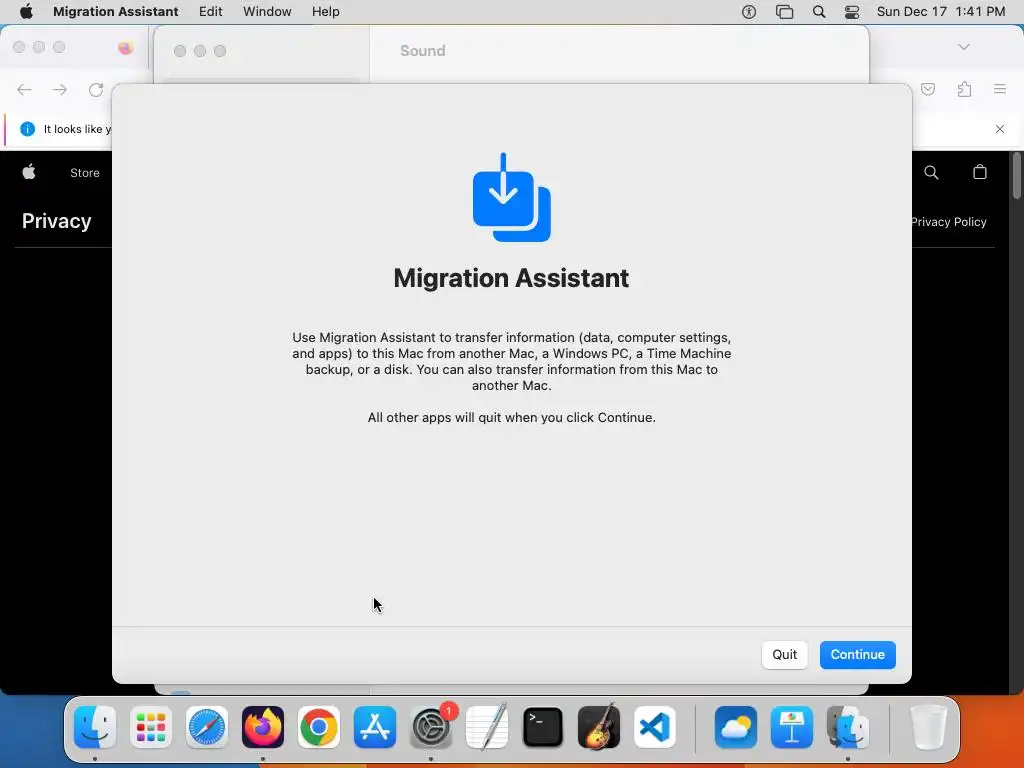Launch Safari from the Dock
1024x768 pixels.
click(x=207, y=727)
